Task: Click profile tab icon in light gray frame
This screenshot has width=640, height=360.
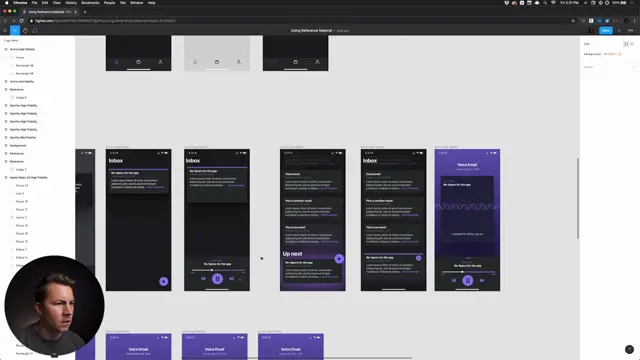Action: coord(239,62)
